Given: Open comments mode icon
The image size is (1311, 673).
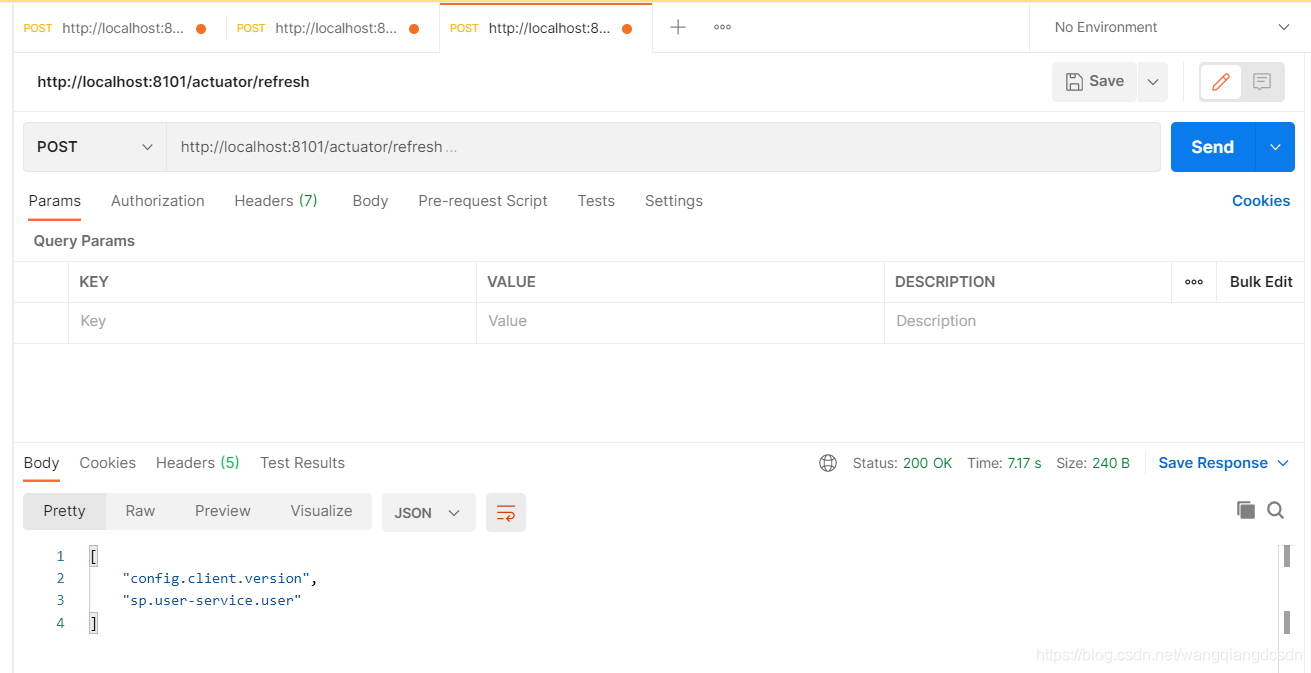Looking at the screenshot, I should click(x=1262, y=82).
